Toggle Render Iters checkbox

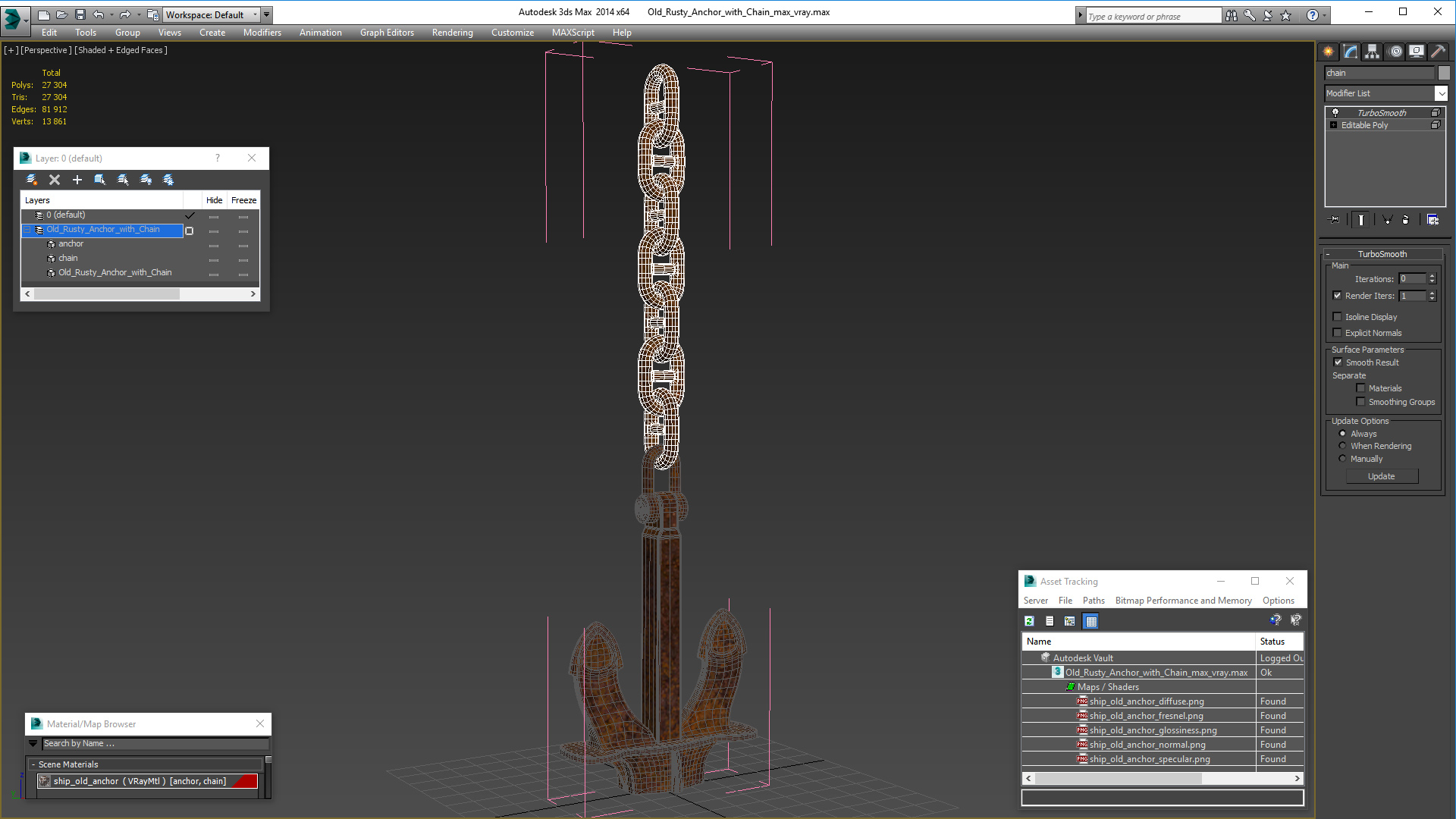tap(1337, 296)
